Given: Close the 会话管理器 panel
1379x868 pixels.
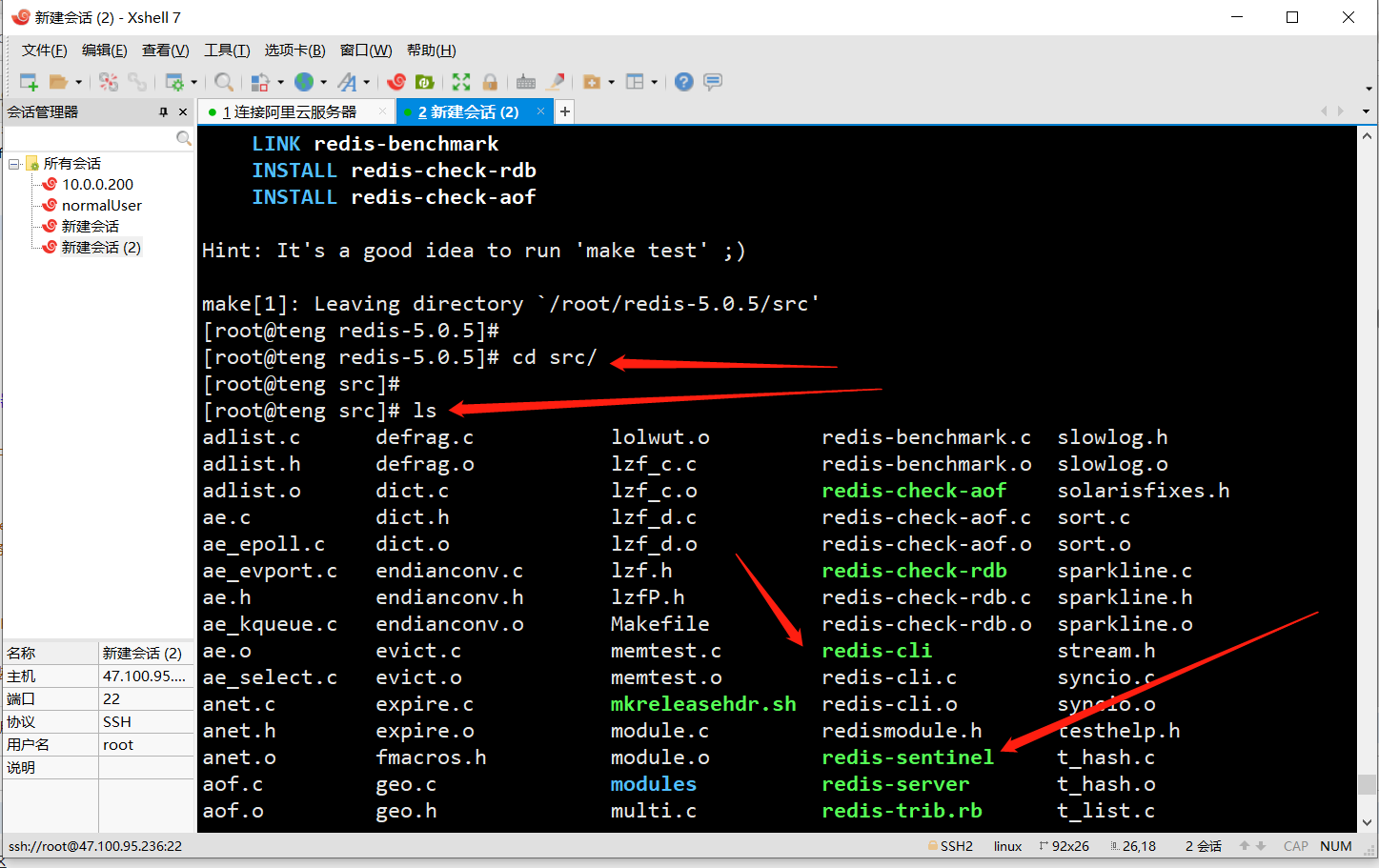Looking at the screenshot, I should (183, 111).
